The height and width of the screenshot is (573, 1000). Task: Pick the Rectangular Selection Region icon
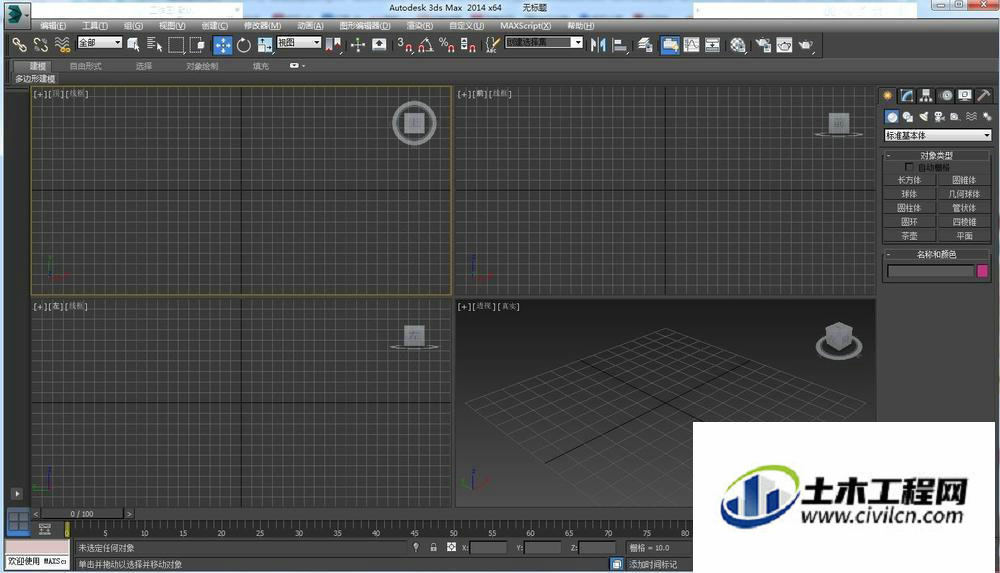click(175, 45)
